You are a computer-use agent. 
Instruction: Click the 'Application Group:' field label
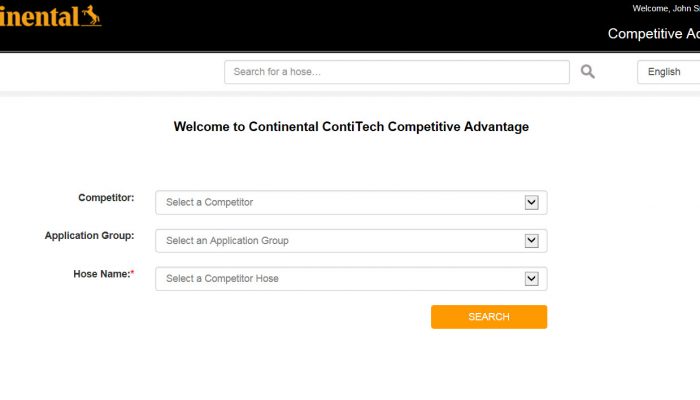[89, 236]
